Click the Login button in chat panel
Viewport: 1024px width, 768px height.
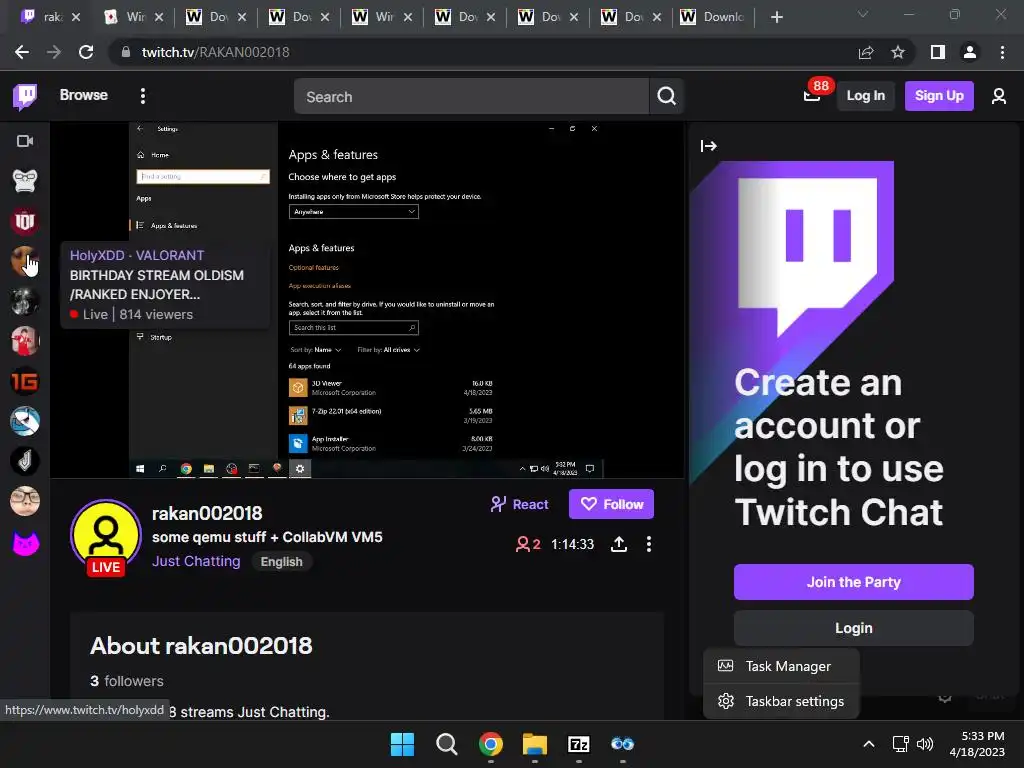point(854,628)
